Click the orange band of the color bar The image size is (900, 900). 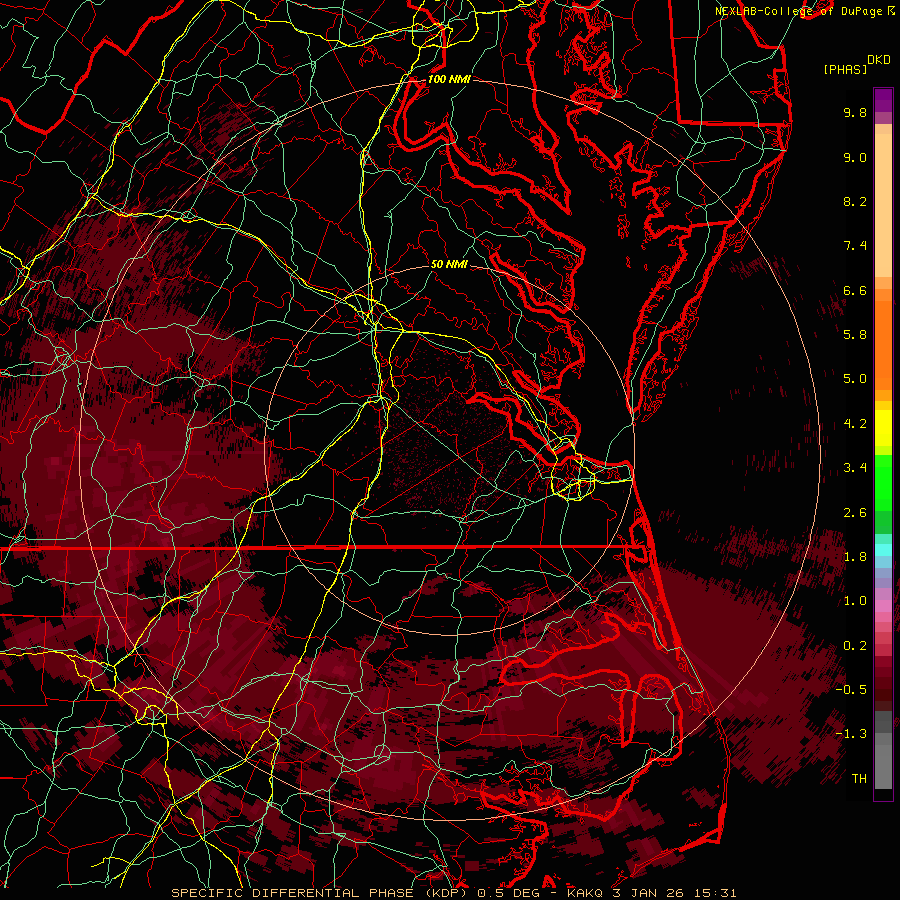pyautogui.click(x=883, y=346)
